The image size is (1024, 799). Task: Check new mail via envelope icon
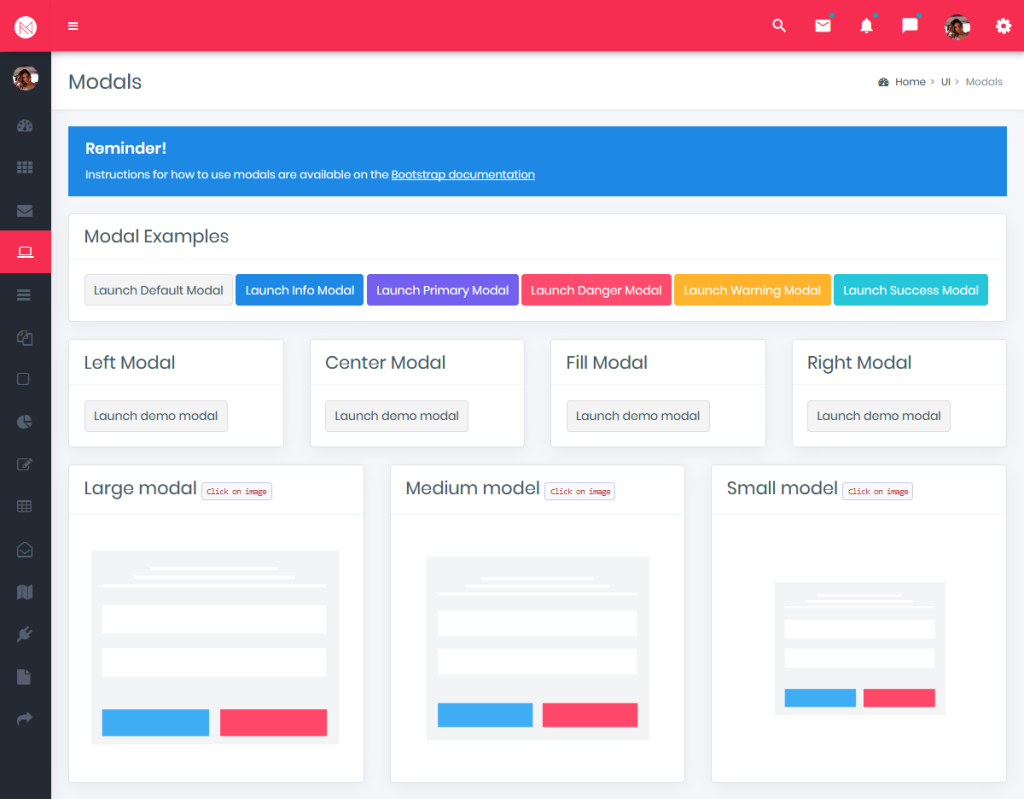pos(822,26)
